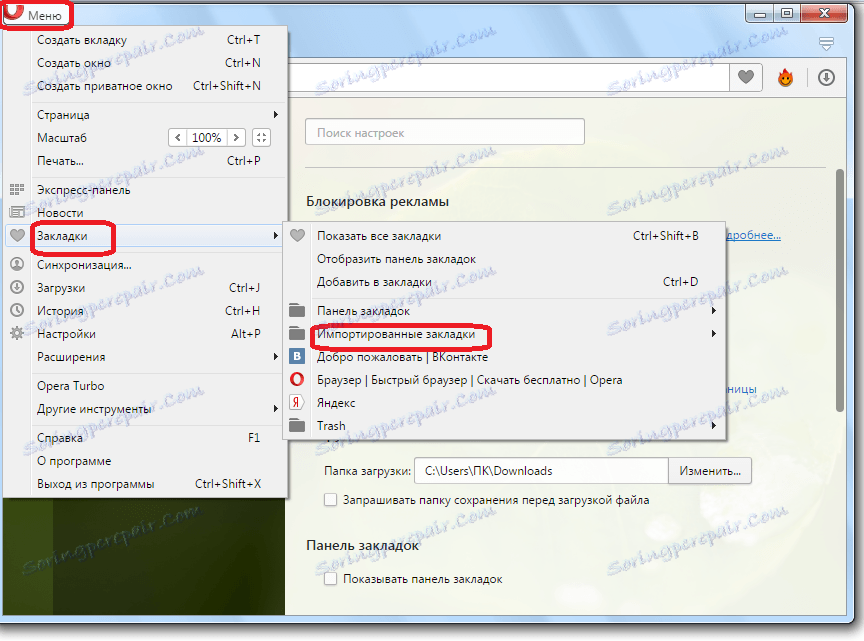This screenshot has height=641, width=864.
Task: Select Opera Turbo menu item
Action: point(145,386)
